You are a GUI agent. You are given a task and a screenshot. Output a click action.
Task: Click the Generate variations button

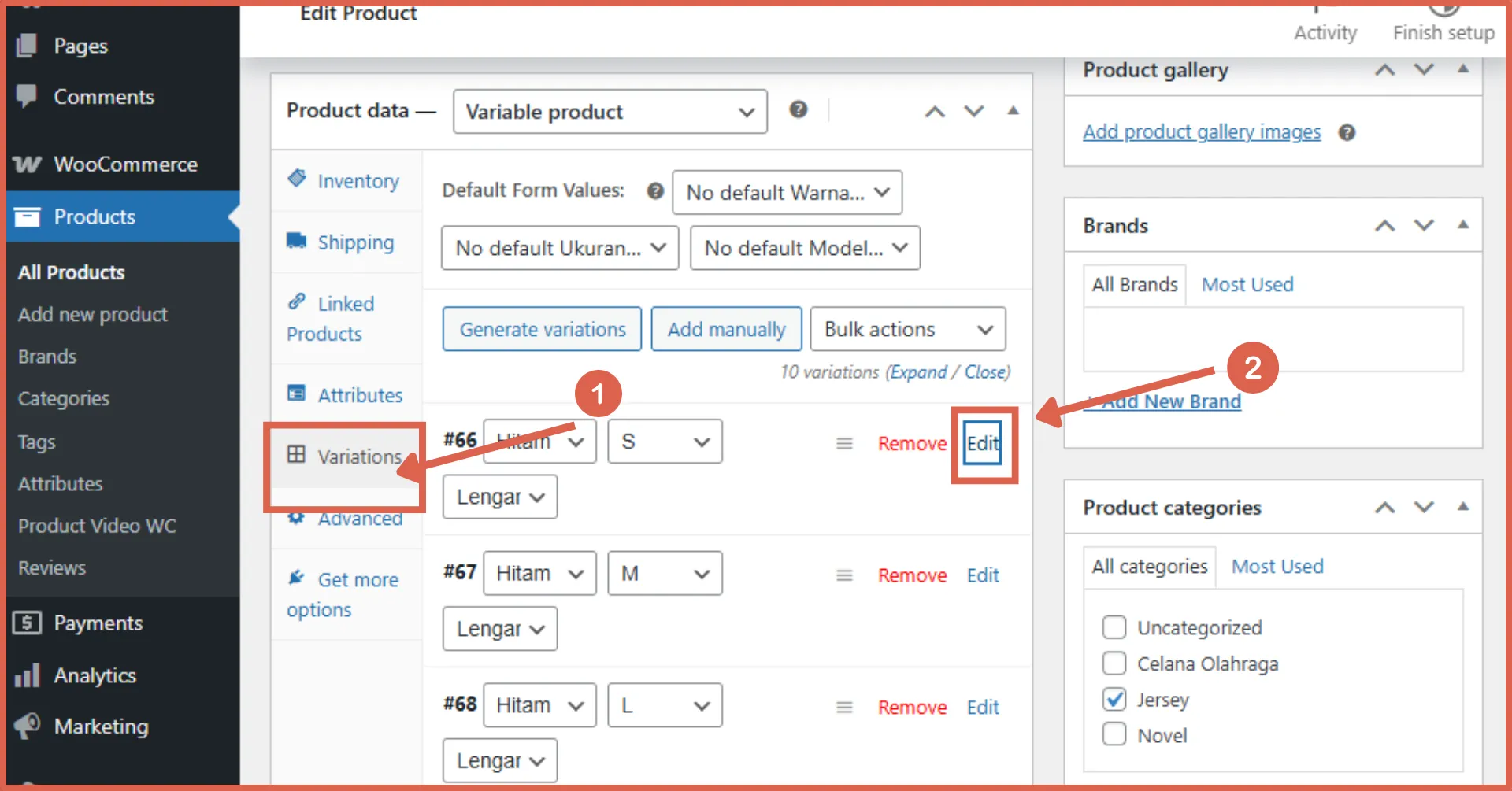point(541,329)
